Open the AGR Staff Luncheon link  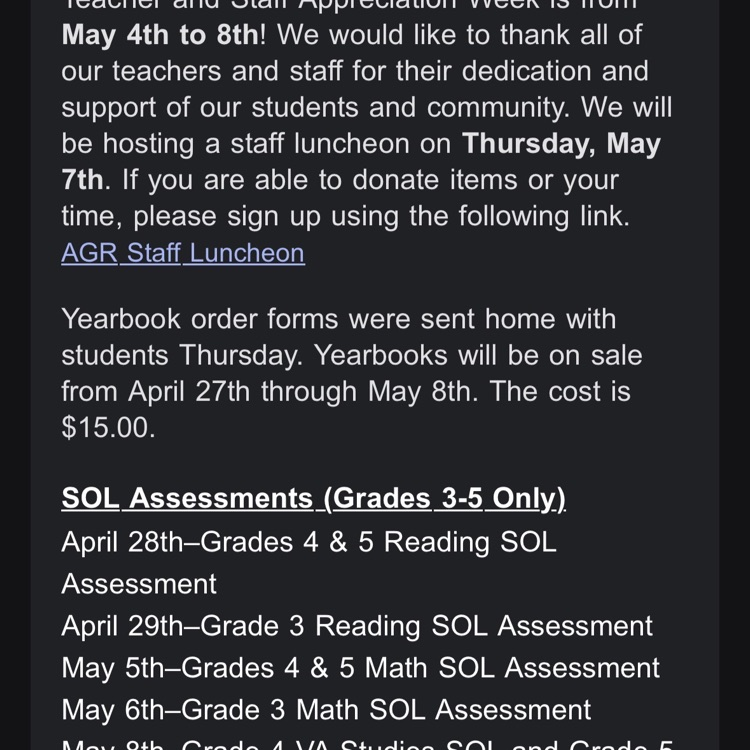click(183, 253)
